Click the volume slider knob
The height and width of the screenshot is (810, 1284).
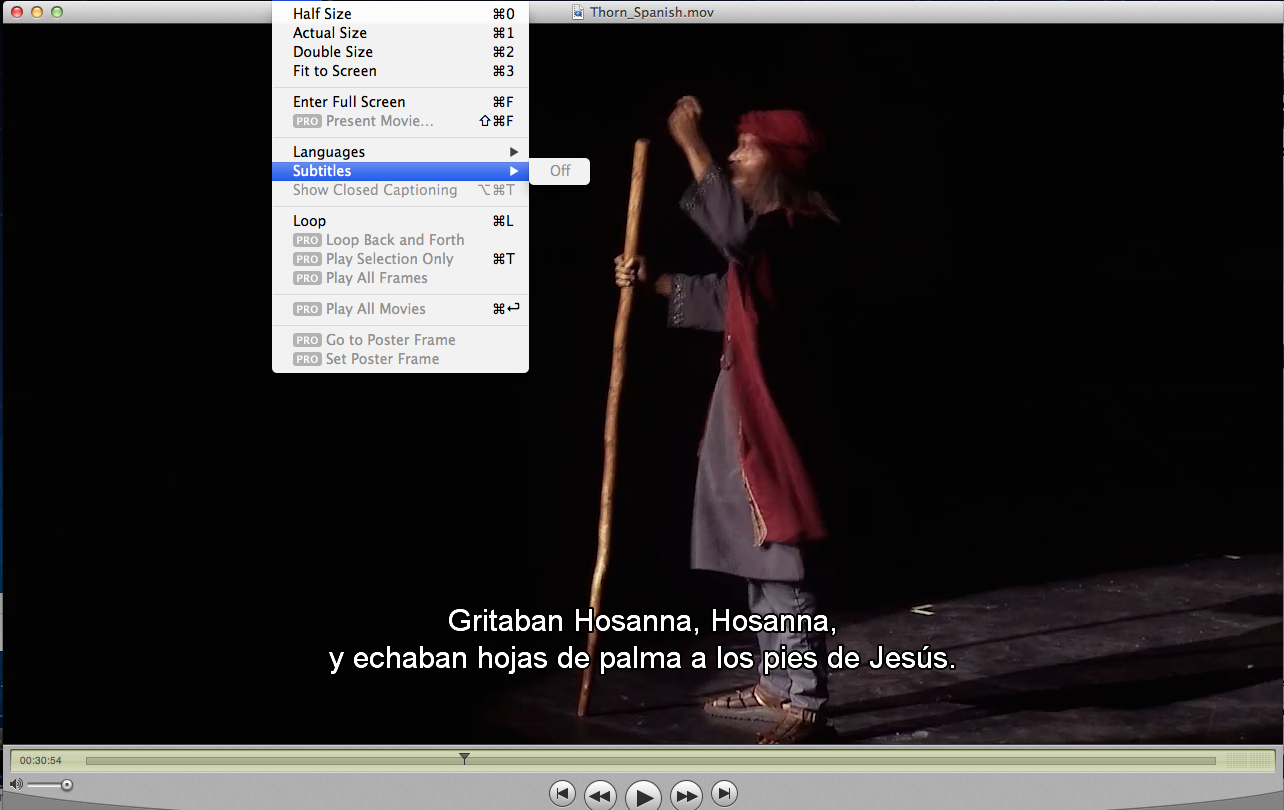67,785
